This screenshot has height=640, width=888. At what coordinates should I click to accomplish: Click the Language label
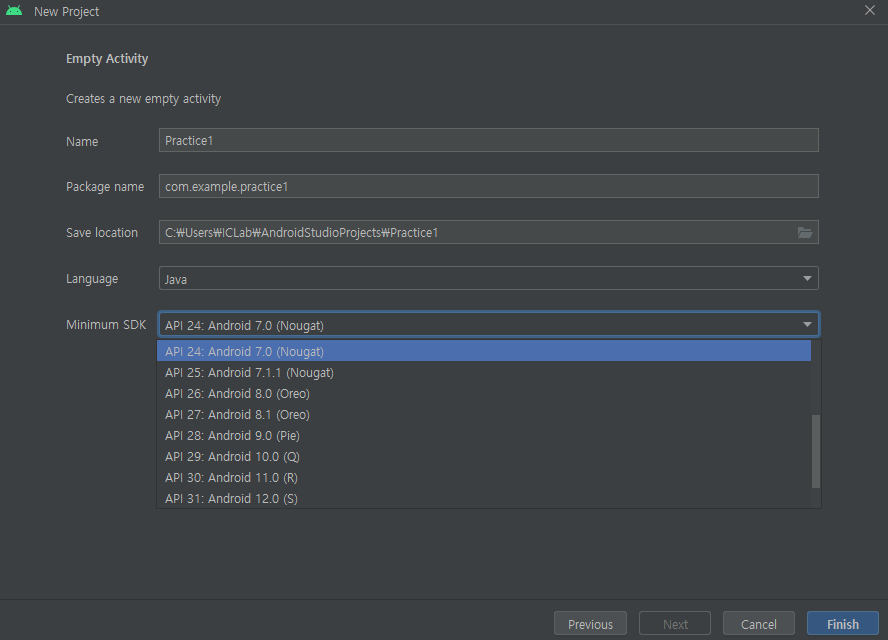click(92, 279)
